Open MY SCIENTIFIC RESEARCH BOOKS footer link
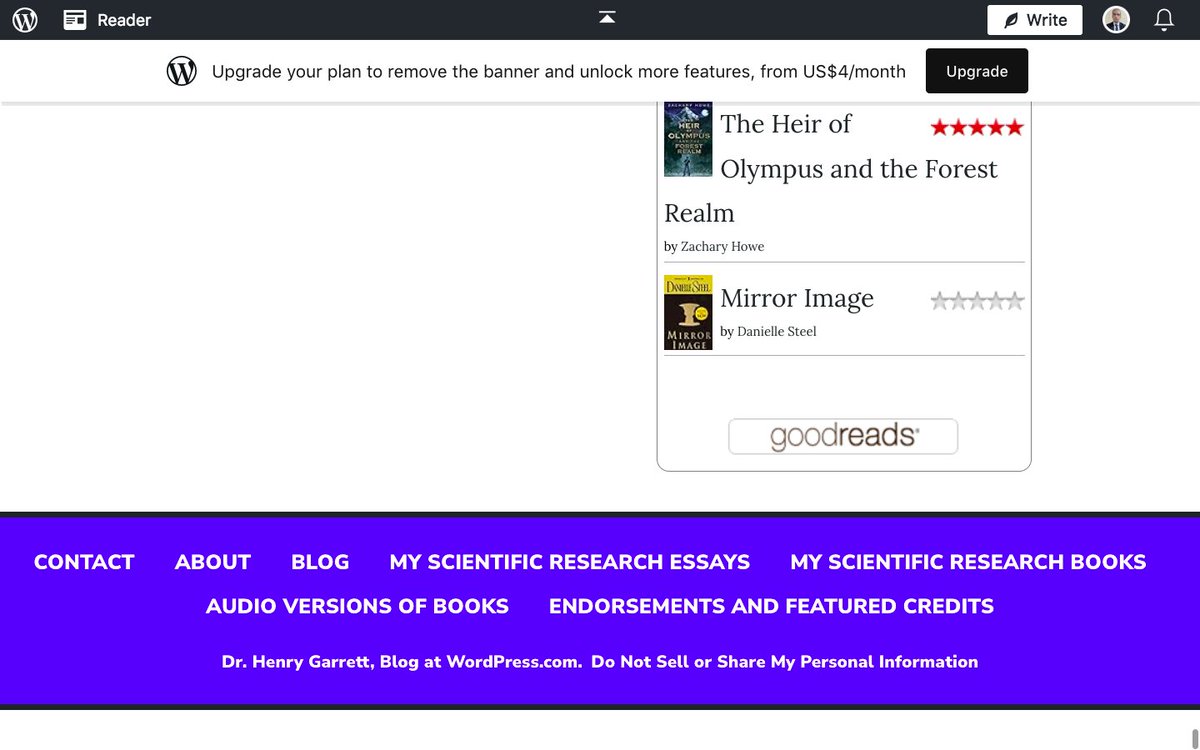Screen dimensions: 1200x750 click(x=968, y=562)
